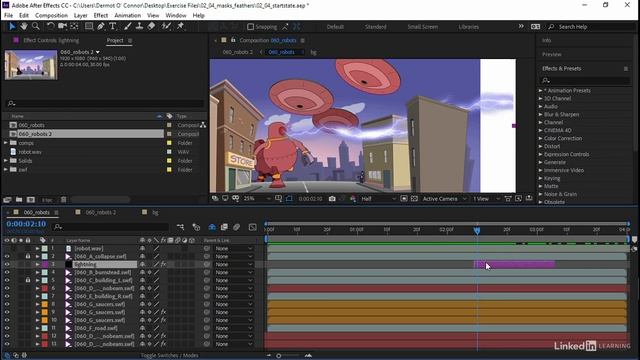Select the Selection arrow tool
The width and height of the screenshot is (640, 360).
(12, 26)
